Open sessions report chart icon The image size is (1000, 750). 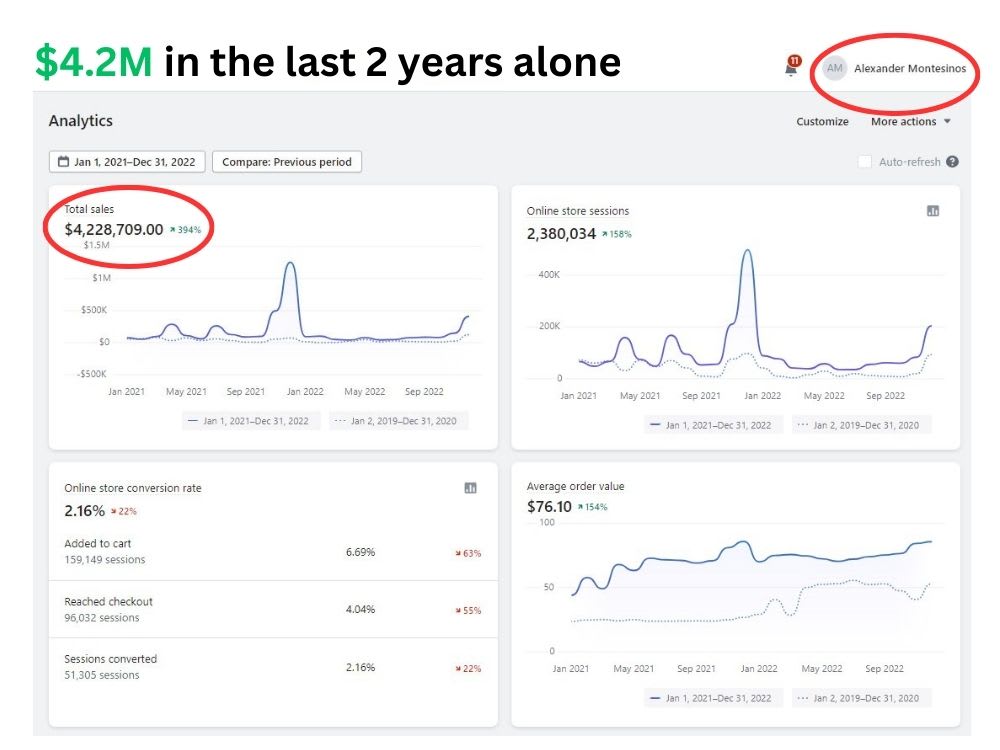pyautogui.click(x=932, y=211)
